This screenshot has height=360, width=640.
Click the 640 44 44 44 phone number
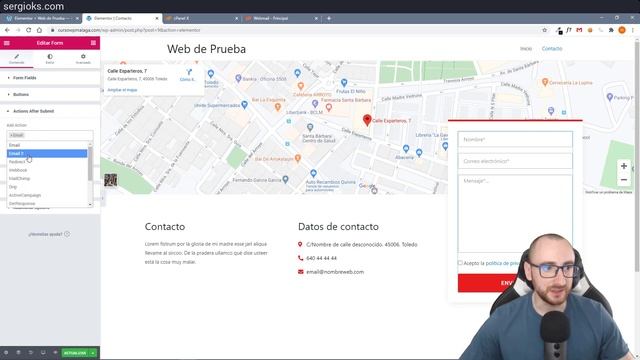point(322,258)
